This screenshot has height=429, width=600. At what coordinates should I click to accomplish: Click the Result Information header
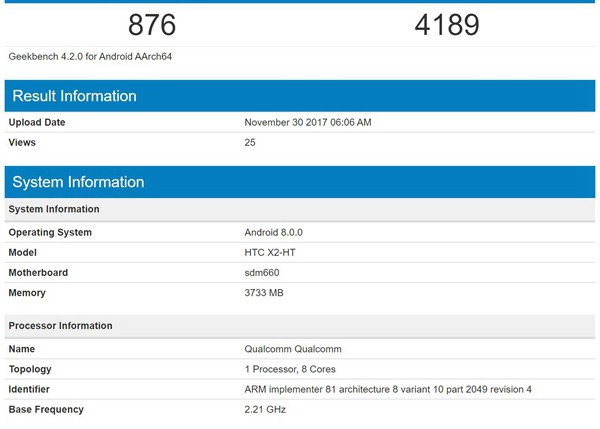click(x=300, y=96)
